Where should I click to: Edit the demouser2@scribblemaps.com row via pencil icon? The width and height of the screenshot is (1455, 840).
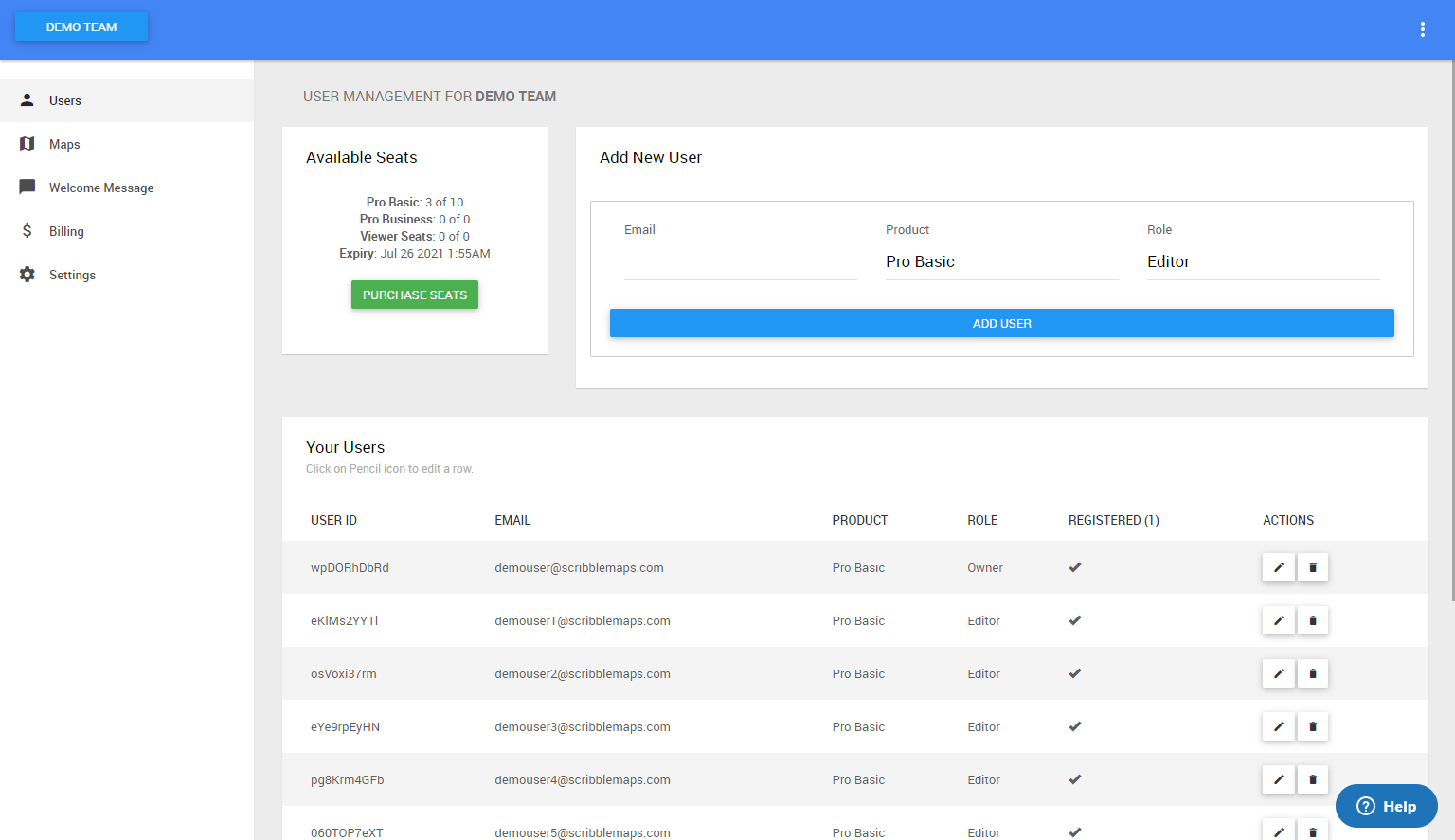[x=1278, y=673]
